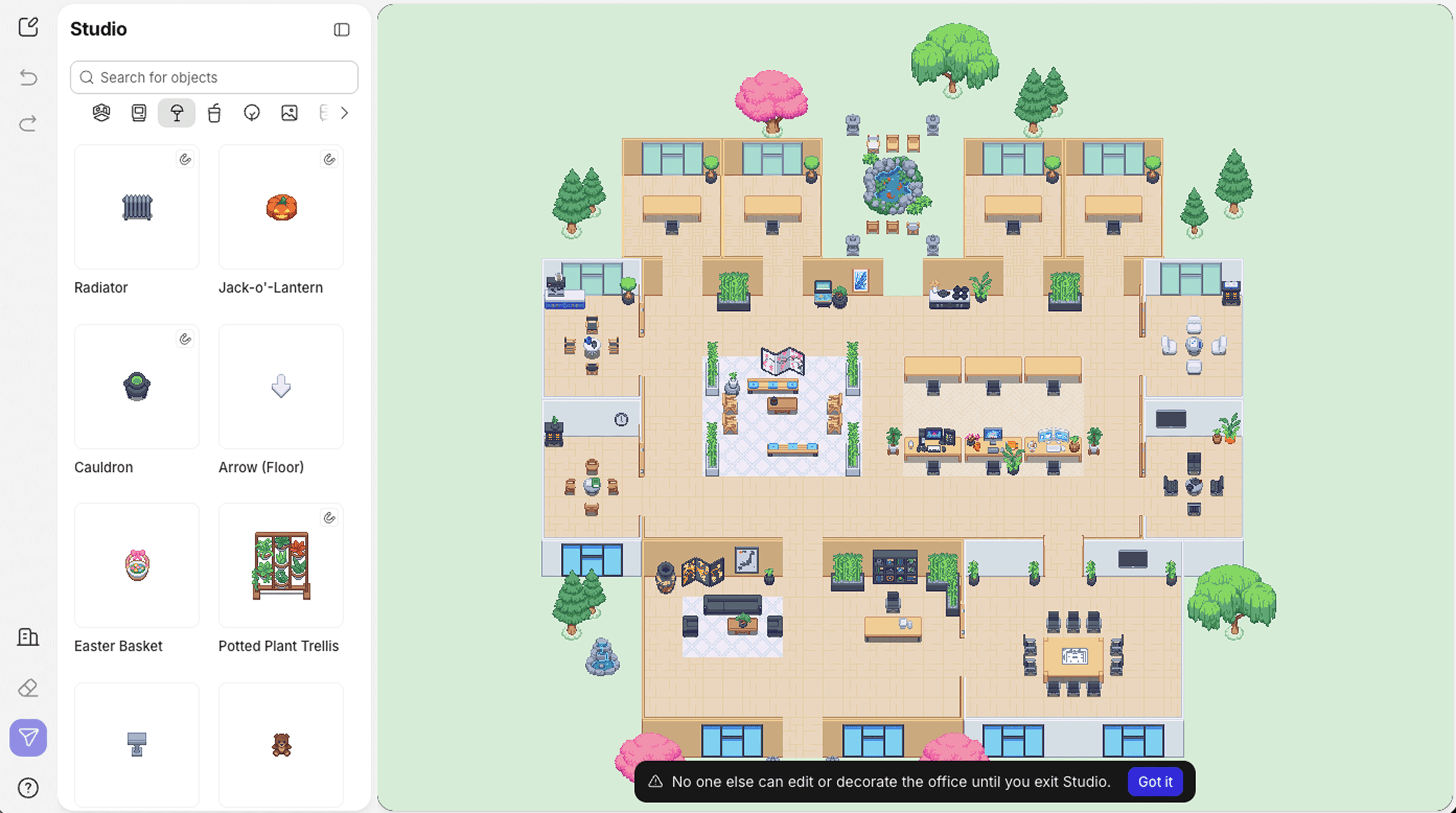Image resolution: width=1456 pixels, height=813 pixels.
Task: Select the lamp decor category tab
Action: 176,113
